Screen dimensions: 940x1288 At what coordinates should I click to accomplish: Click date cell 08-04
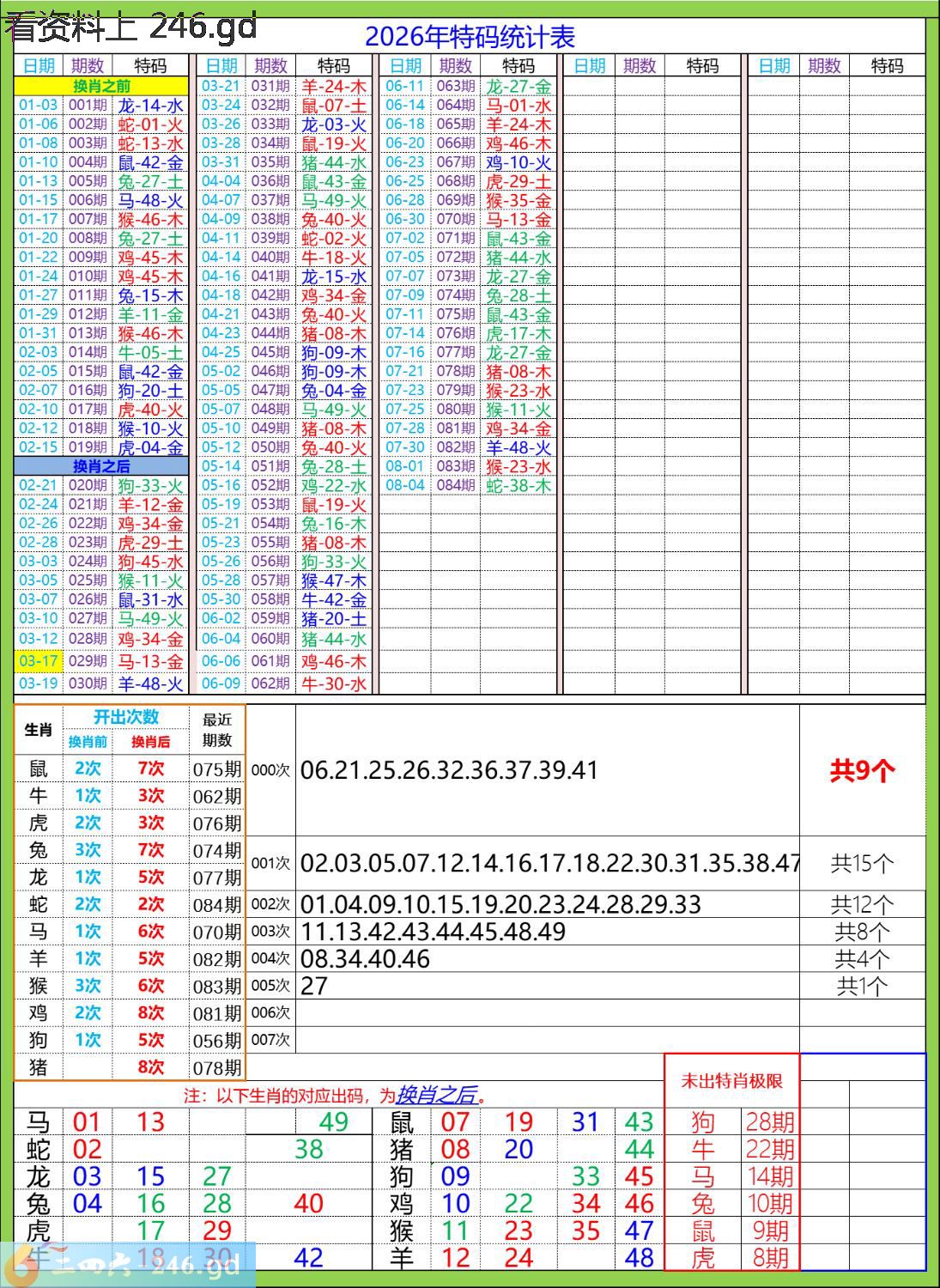tap(405, 485)
